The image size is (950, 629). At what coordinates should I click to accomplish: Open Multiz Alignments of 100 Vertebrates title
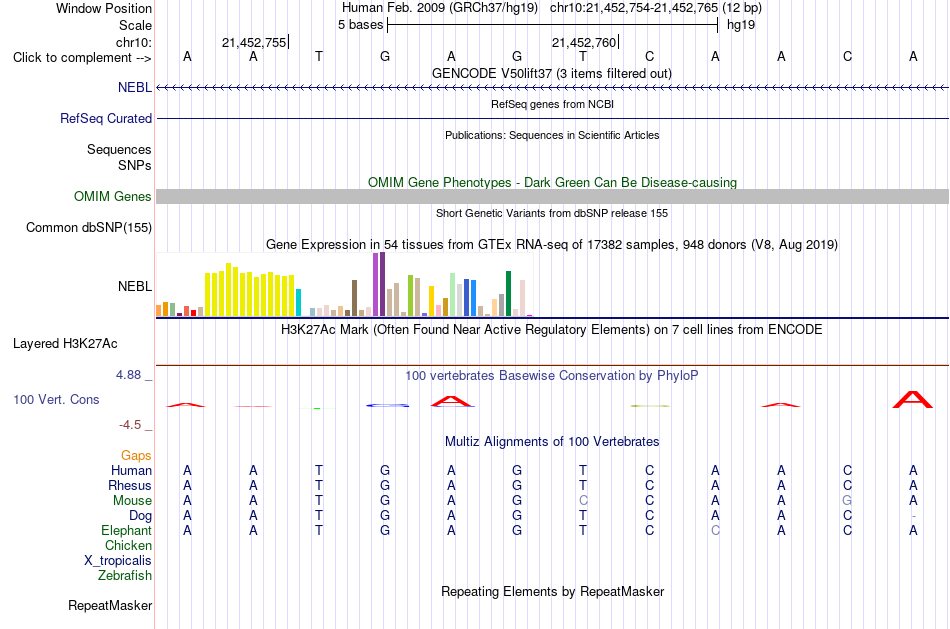[552, 442]
